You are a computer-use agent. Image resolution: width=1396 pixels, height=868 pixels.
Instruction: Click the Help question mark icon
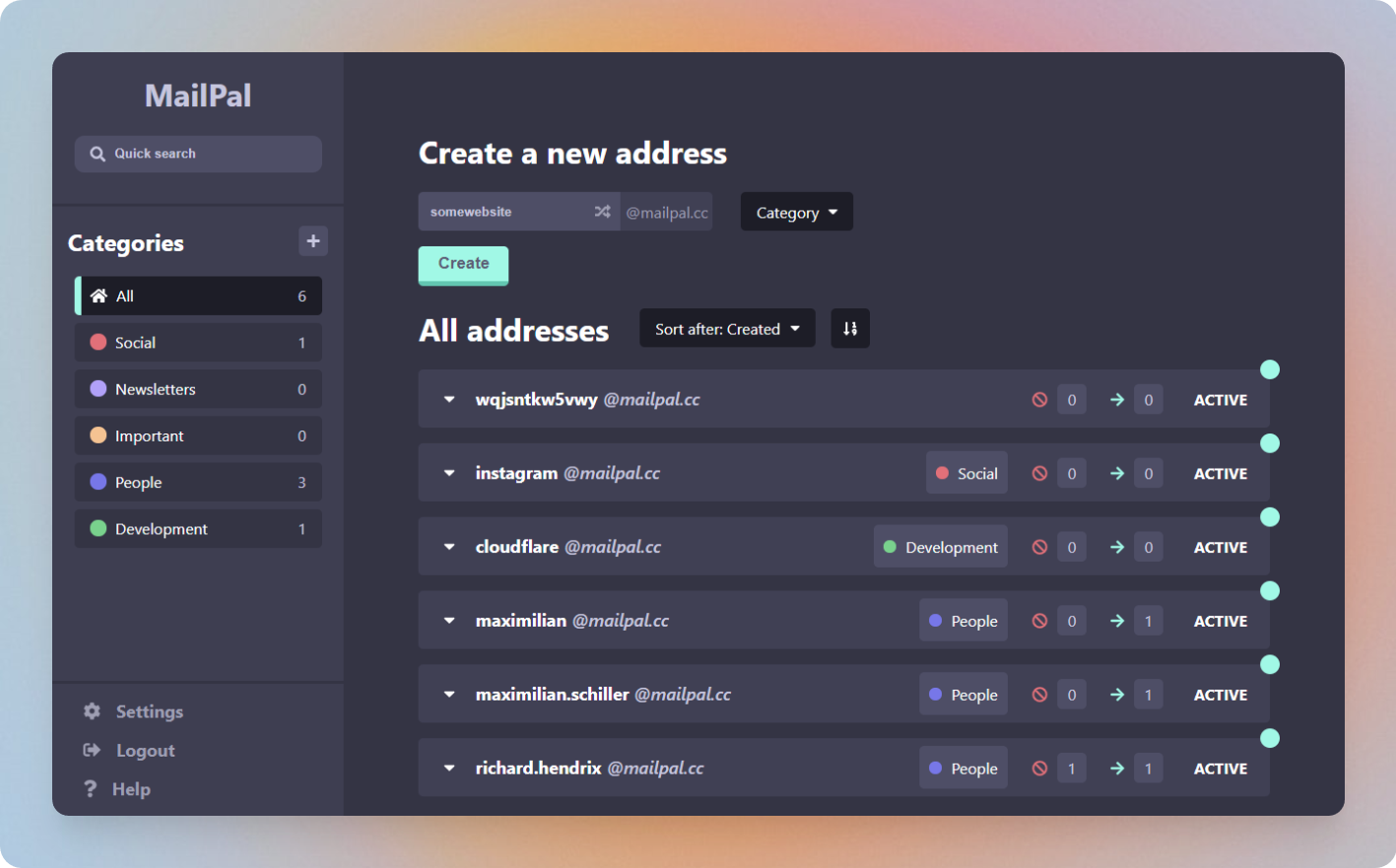pyautogui.click(x=91, y=789)
